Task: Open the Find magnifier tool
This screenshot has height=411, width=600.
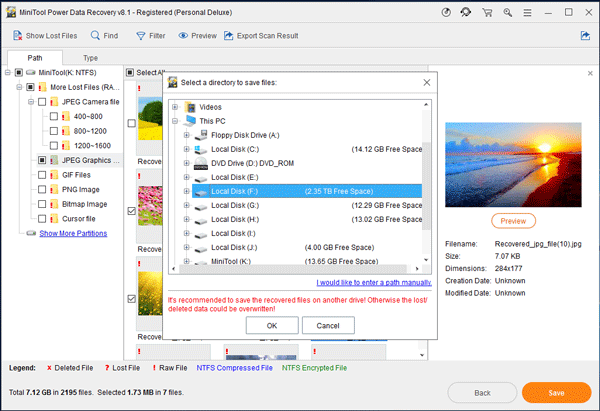Action: [x=95, y=36]
